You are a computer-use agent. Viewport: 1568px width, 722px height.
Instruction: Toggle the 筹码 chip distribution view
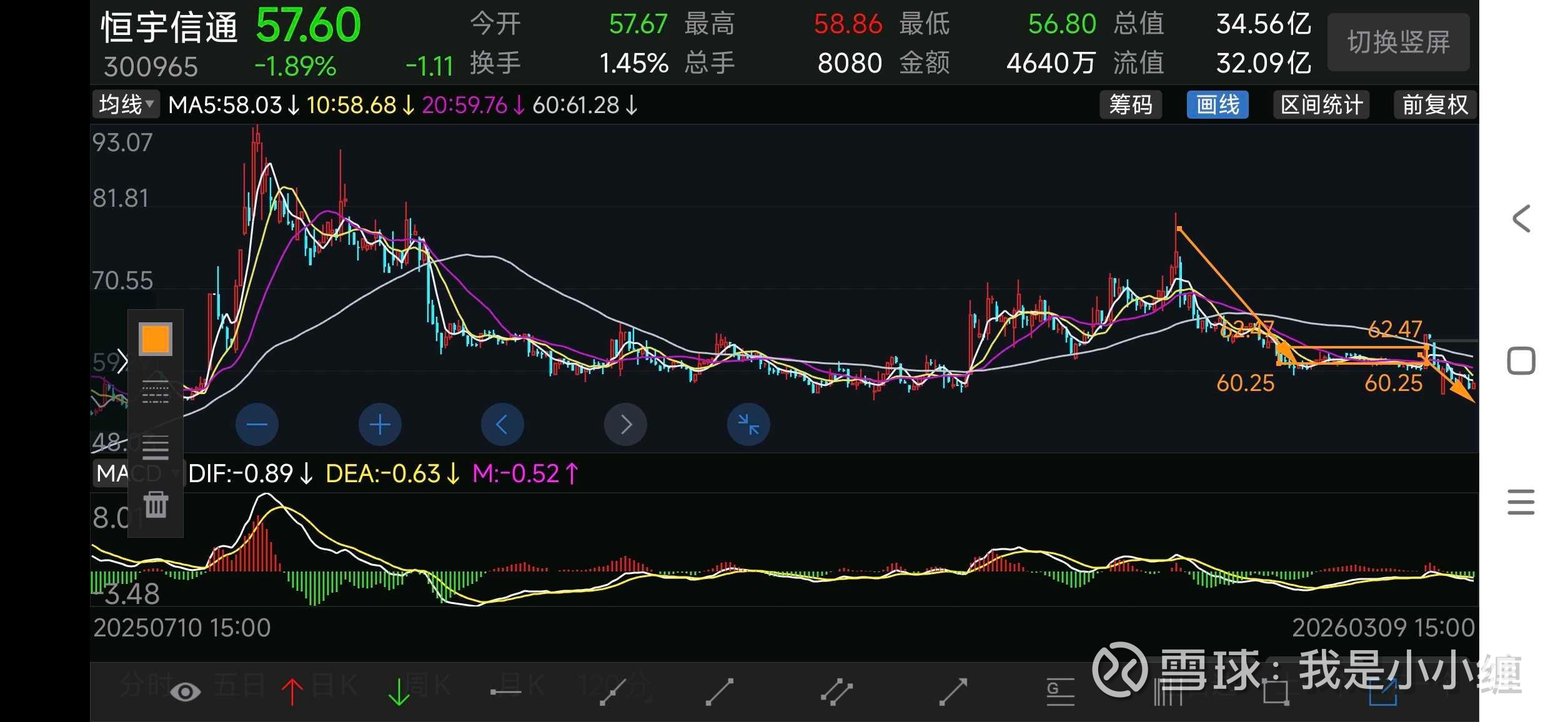point(1130,104)
